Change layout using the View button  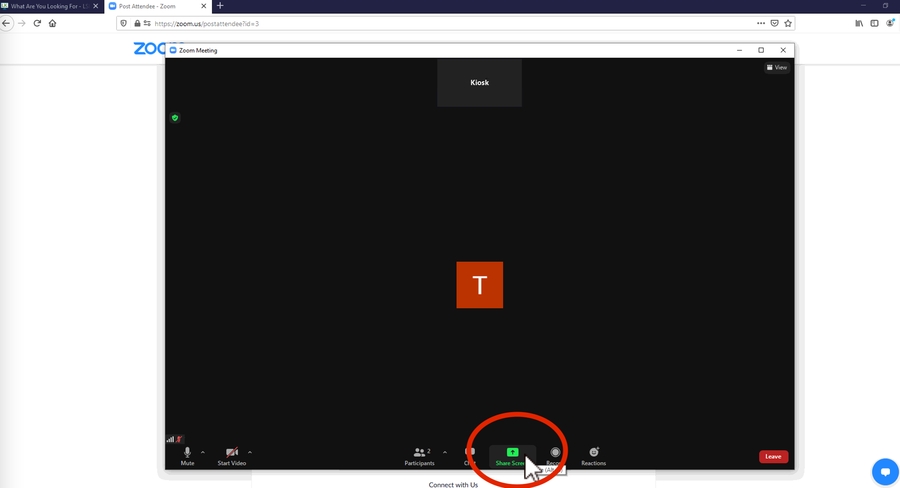tap(777, 67)
